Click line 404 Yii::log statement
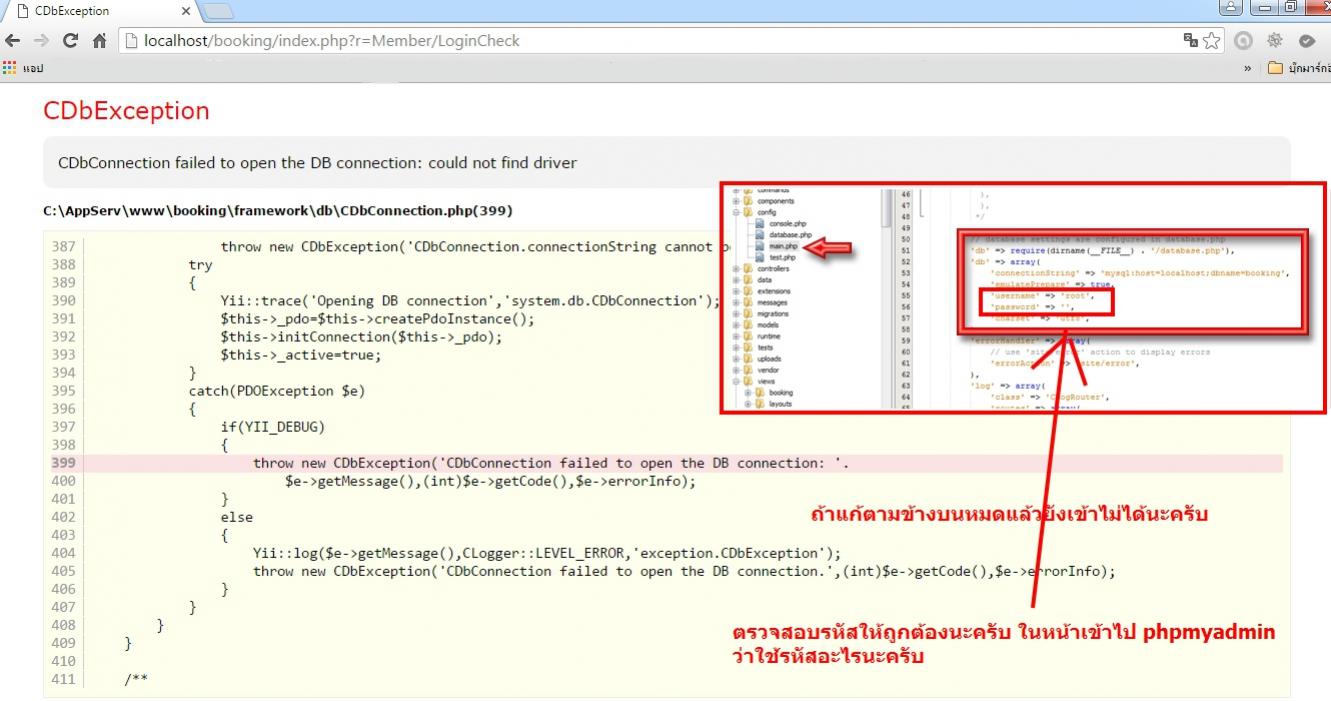This screenshot has width=1331, height=701. [547, 553]
